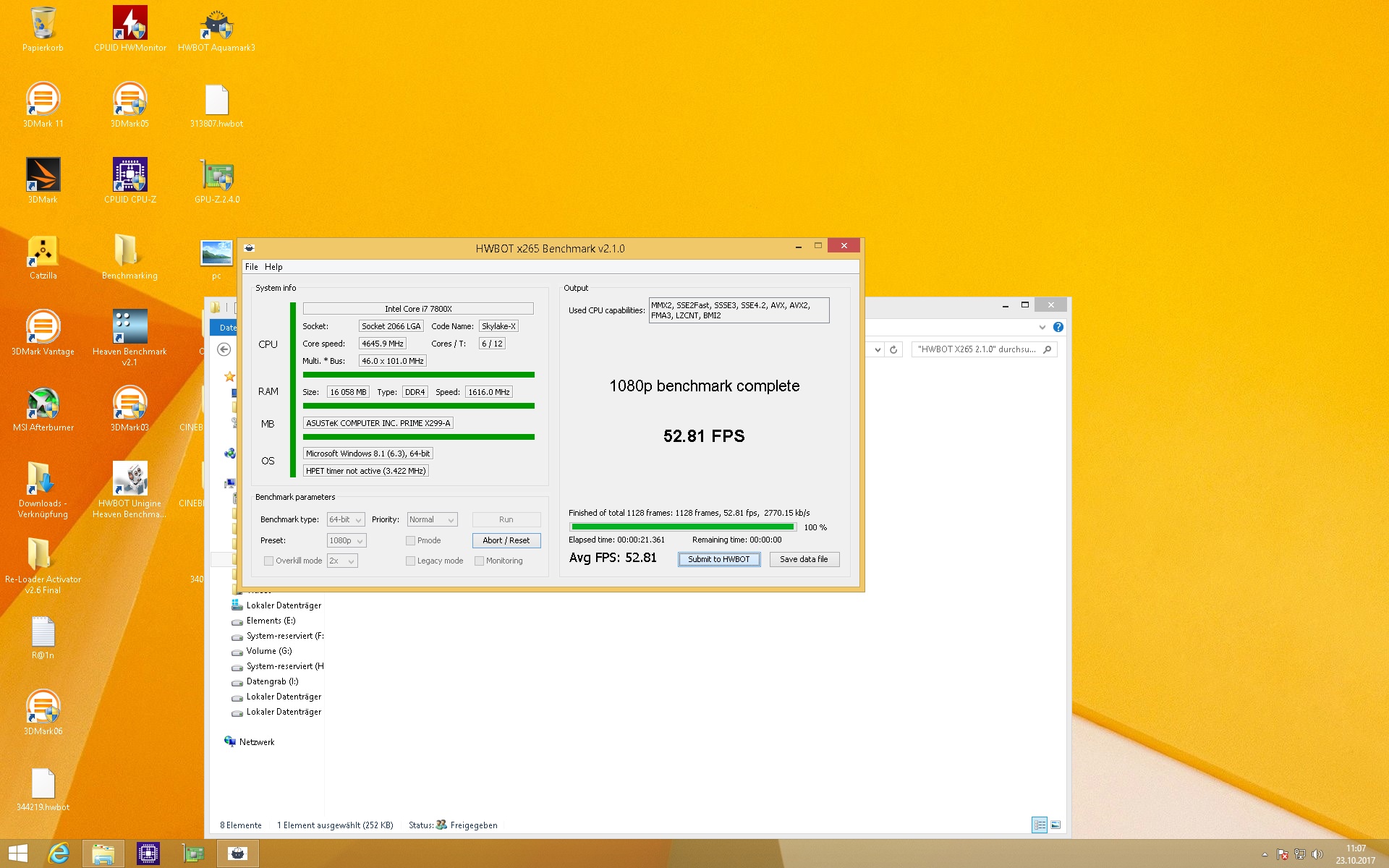This screenshot has width=1389, height=868.
Task: Click the Used CPU capabilities text box
Action: click(739, 310)
